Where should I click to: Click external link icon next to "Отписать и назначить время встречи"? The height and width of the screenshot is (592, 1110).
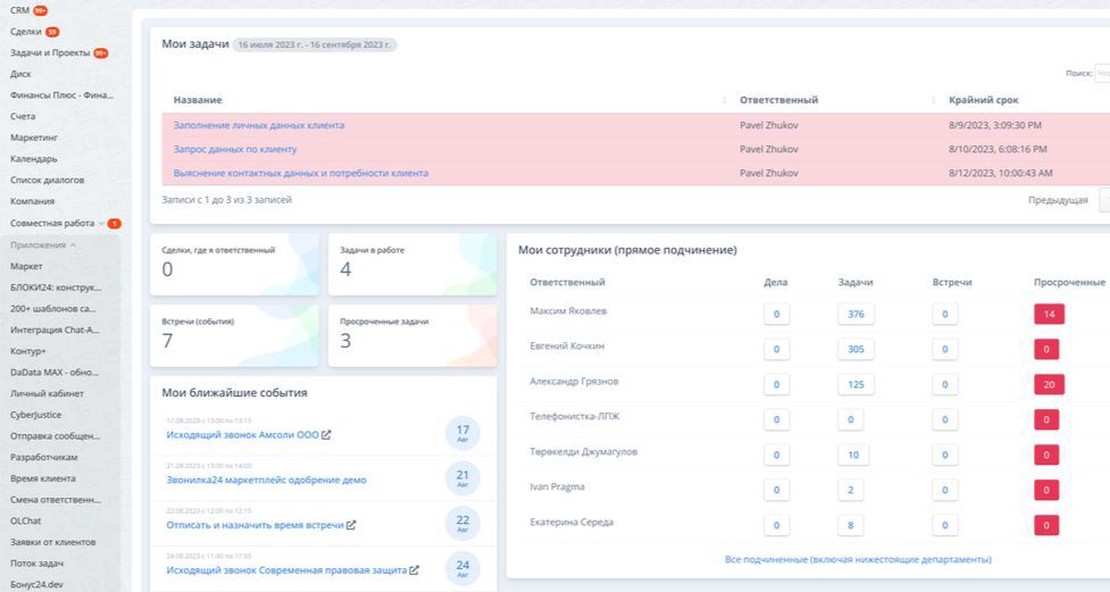click(x=351, y=525)
